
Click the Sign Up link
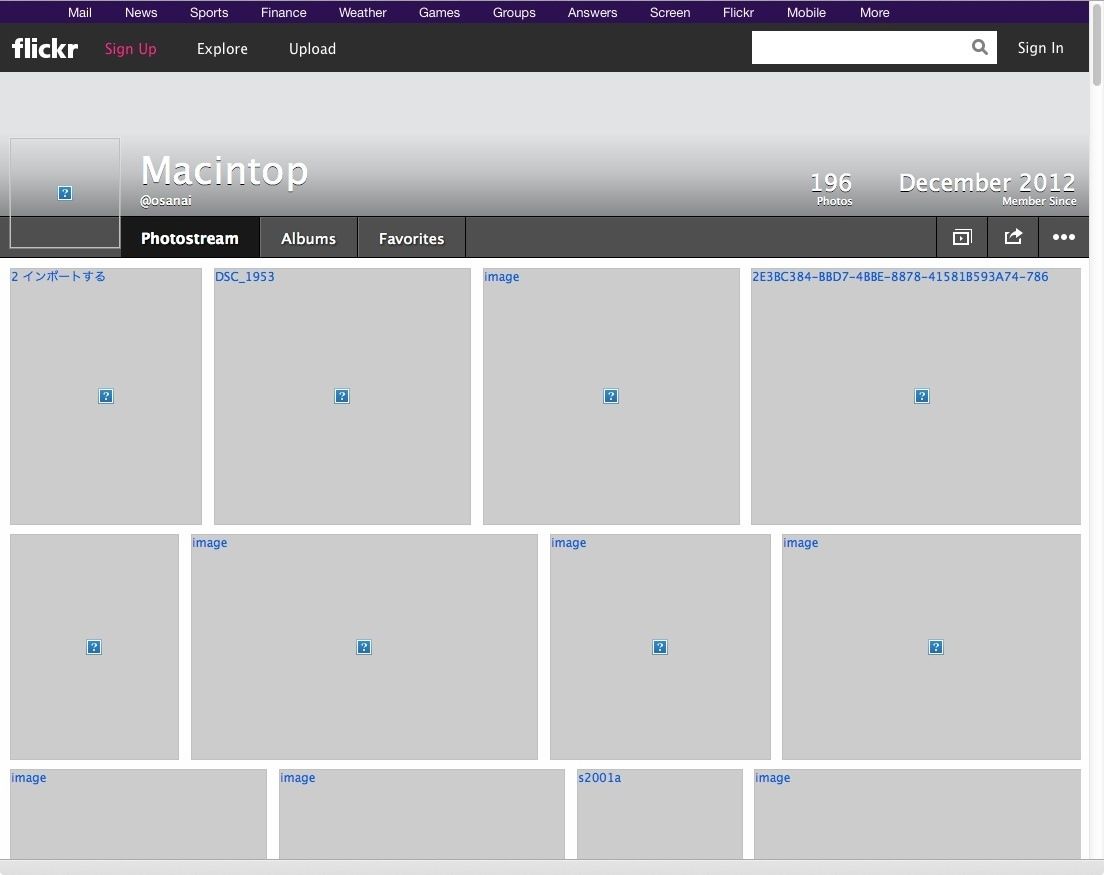click(131, 49)
